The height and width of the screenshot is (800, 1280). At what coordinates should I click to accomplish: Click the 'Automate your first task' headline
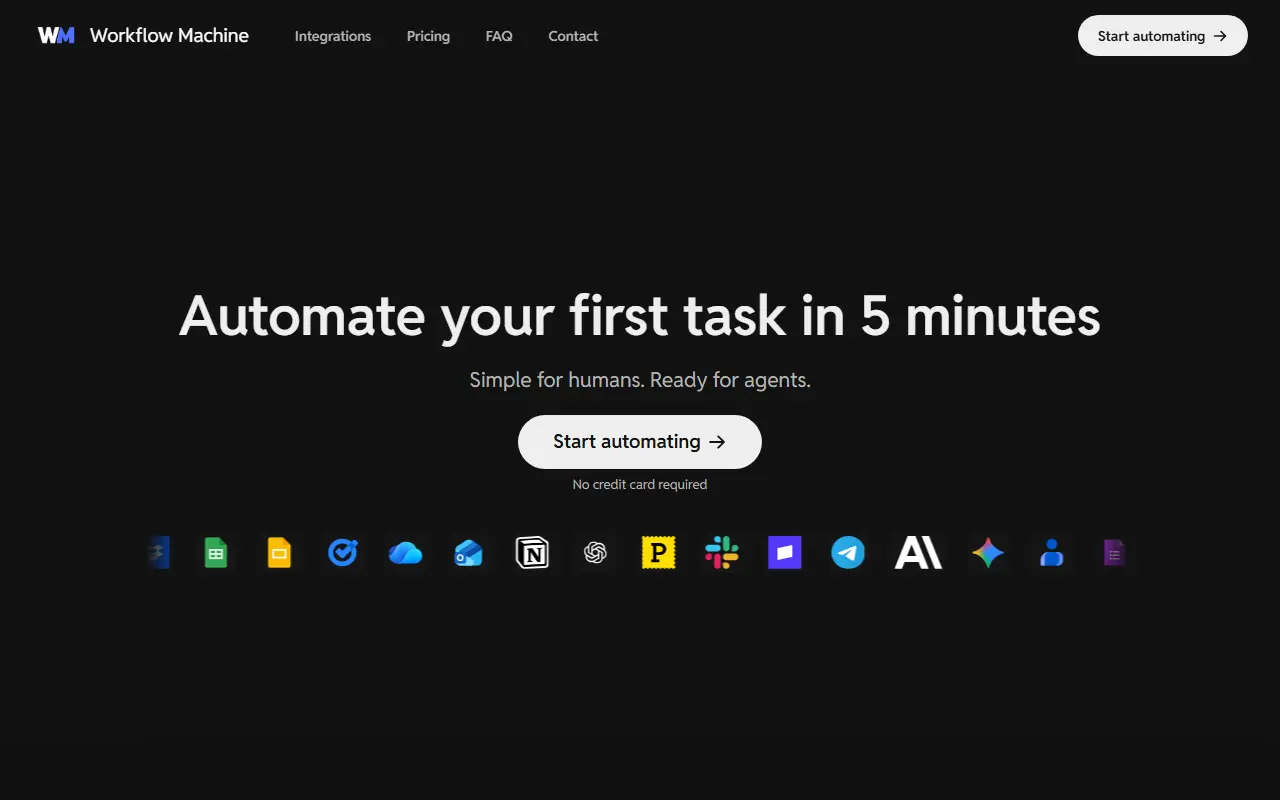[640, 315]
